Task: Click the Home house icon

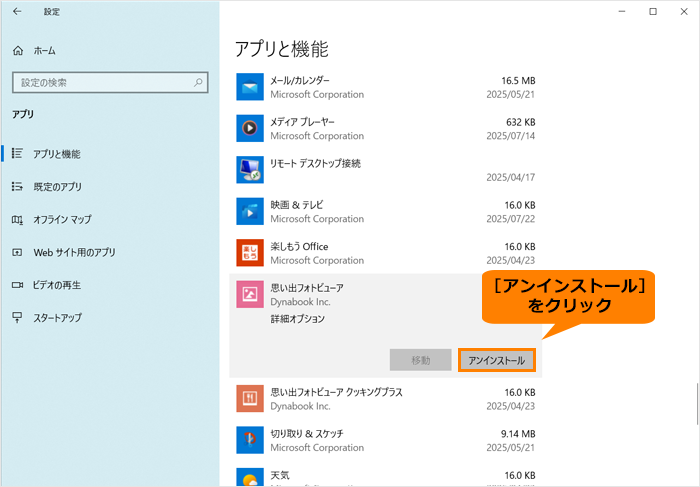Action: [18, 50]
